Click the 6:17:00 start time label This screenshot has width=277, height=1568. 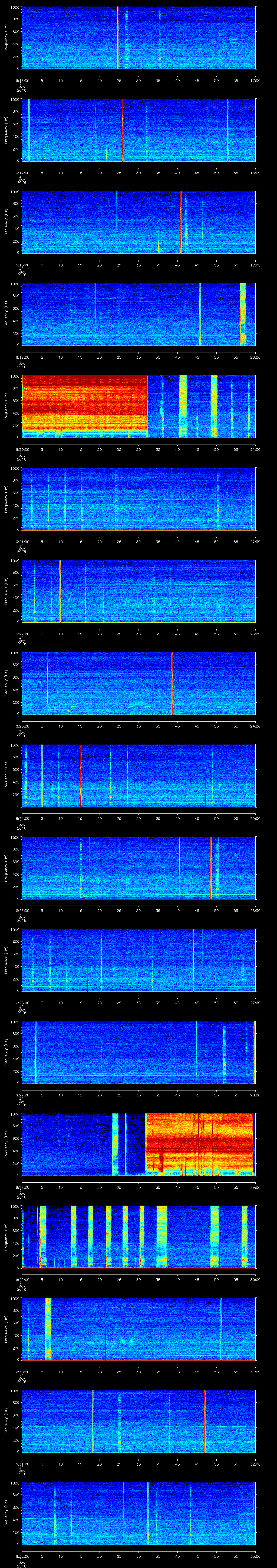[x=22, y=173]
